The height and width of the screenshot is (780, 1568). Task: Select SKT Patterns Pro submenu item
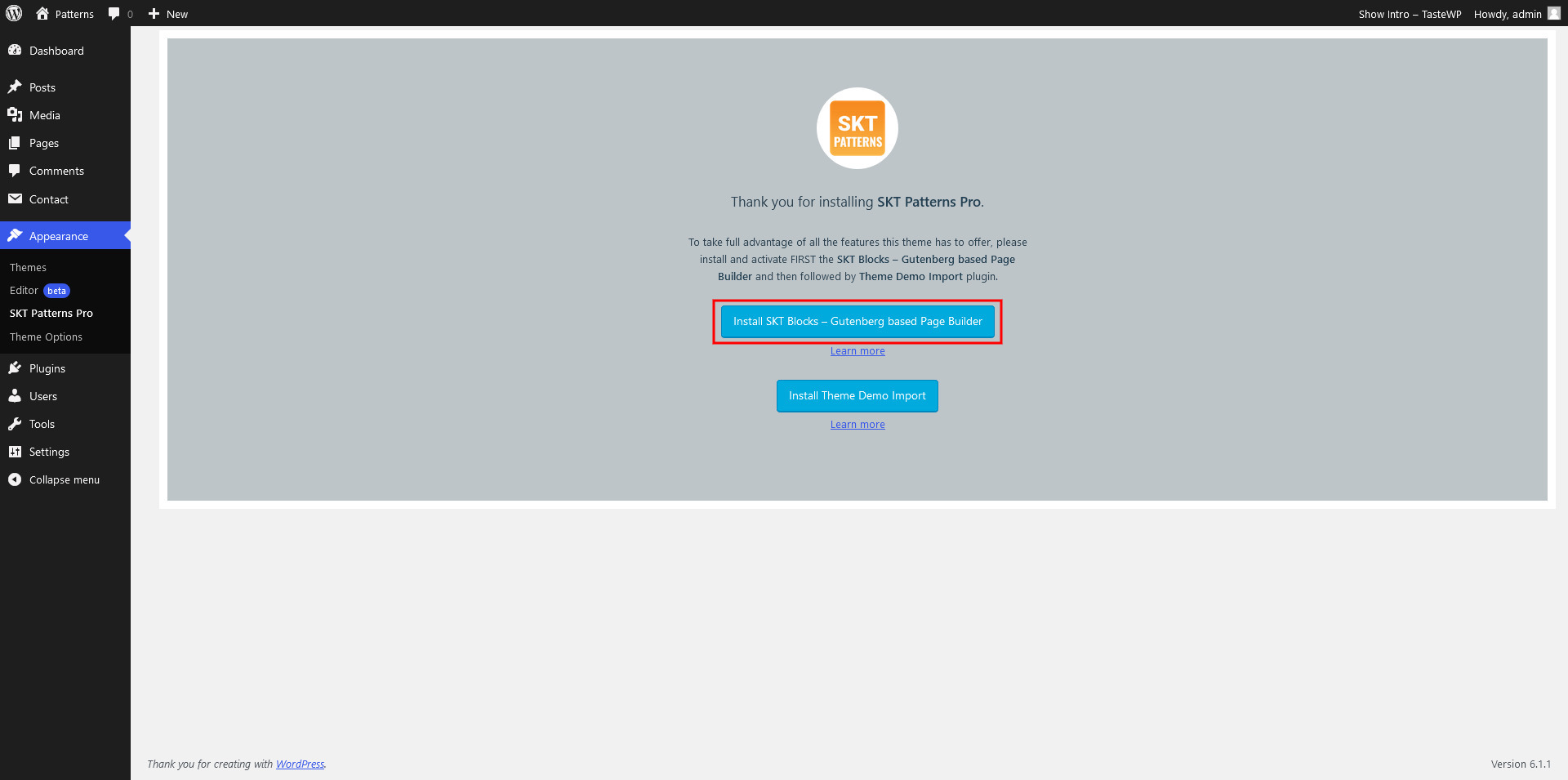[x=51, y=313]
